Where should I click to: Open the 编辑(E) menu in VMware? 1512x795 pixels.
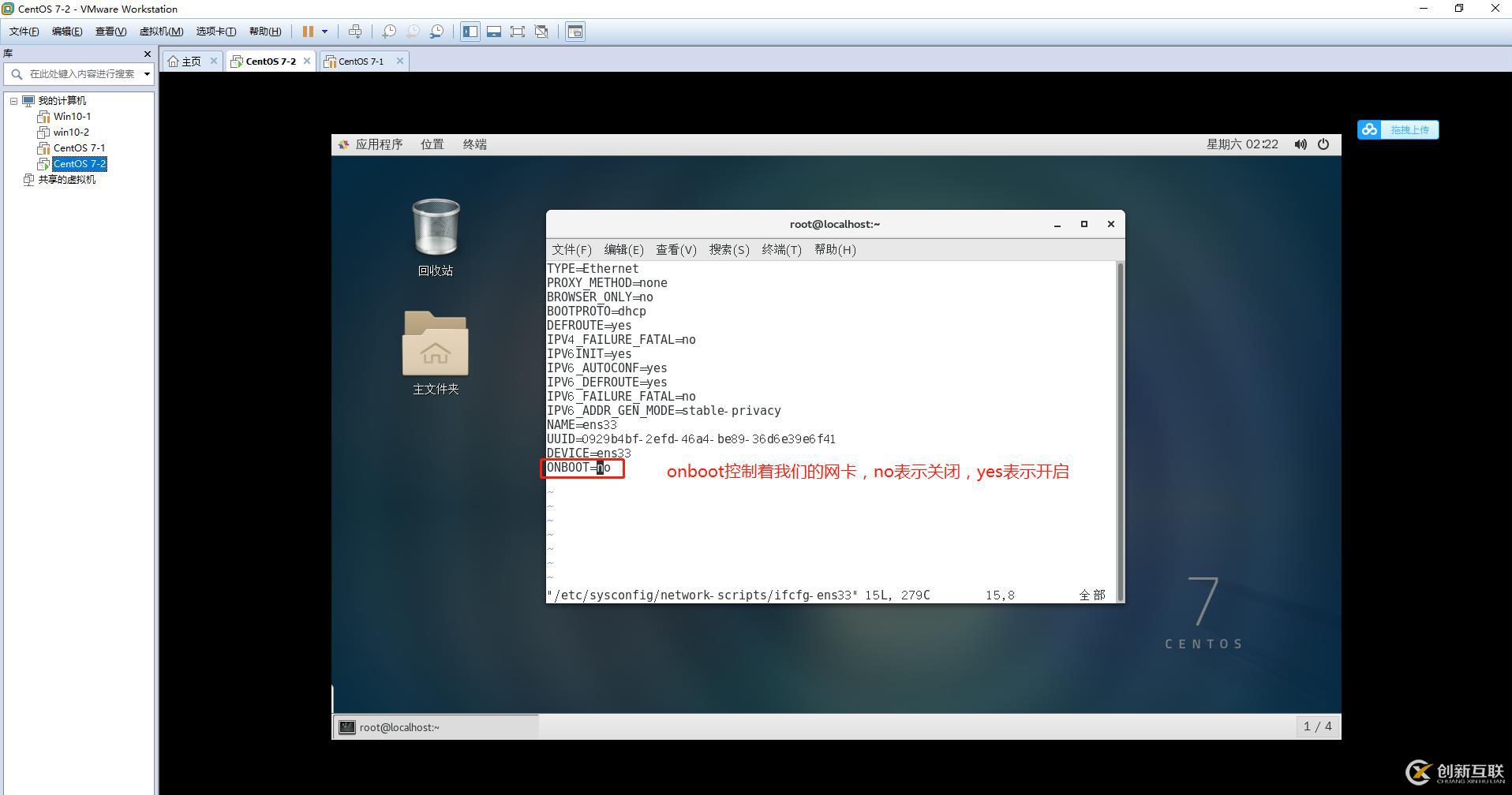click(67, 32)
